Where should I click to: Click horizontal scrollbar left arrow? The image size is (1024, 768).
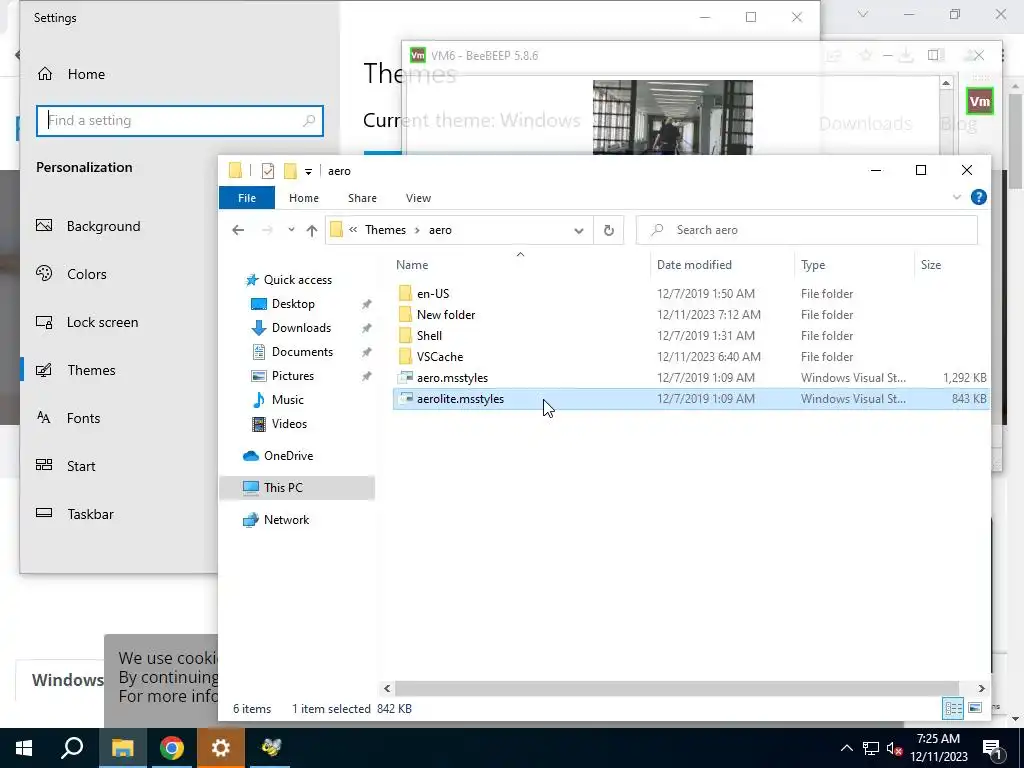(387, 688)
